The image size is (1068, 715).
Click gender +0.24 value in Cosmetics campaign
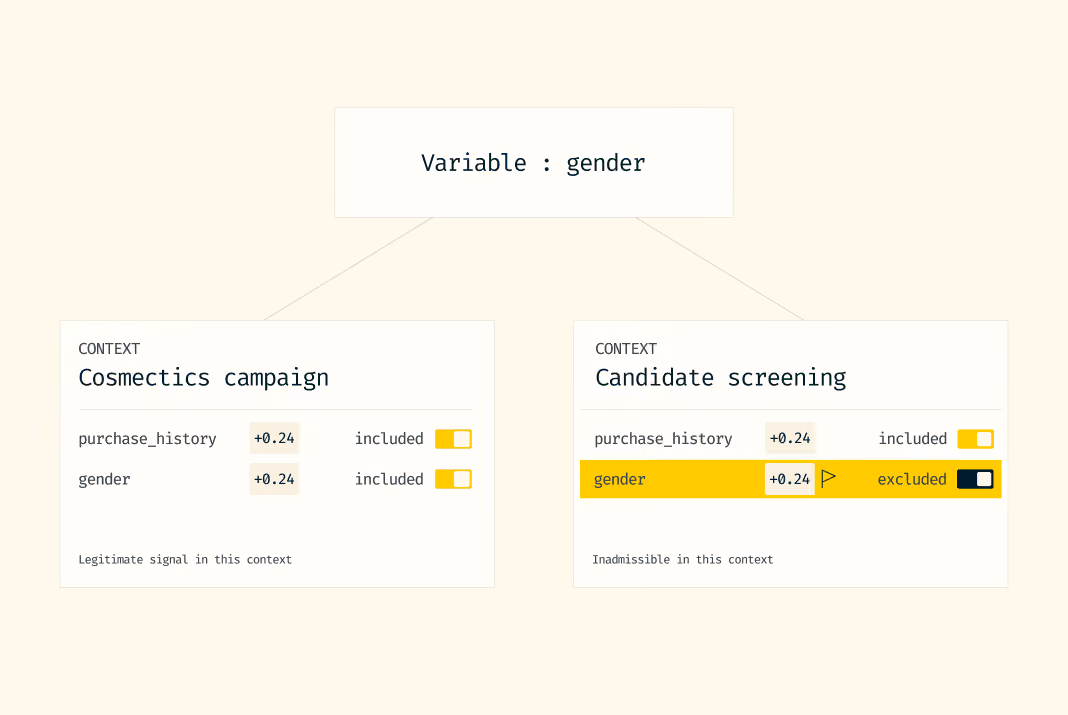tap(274, 479)
